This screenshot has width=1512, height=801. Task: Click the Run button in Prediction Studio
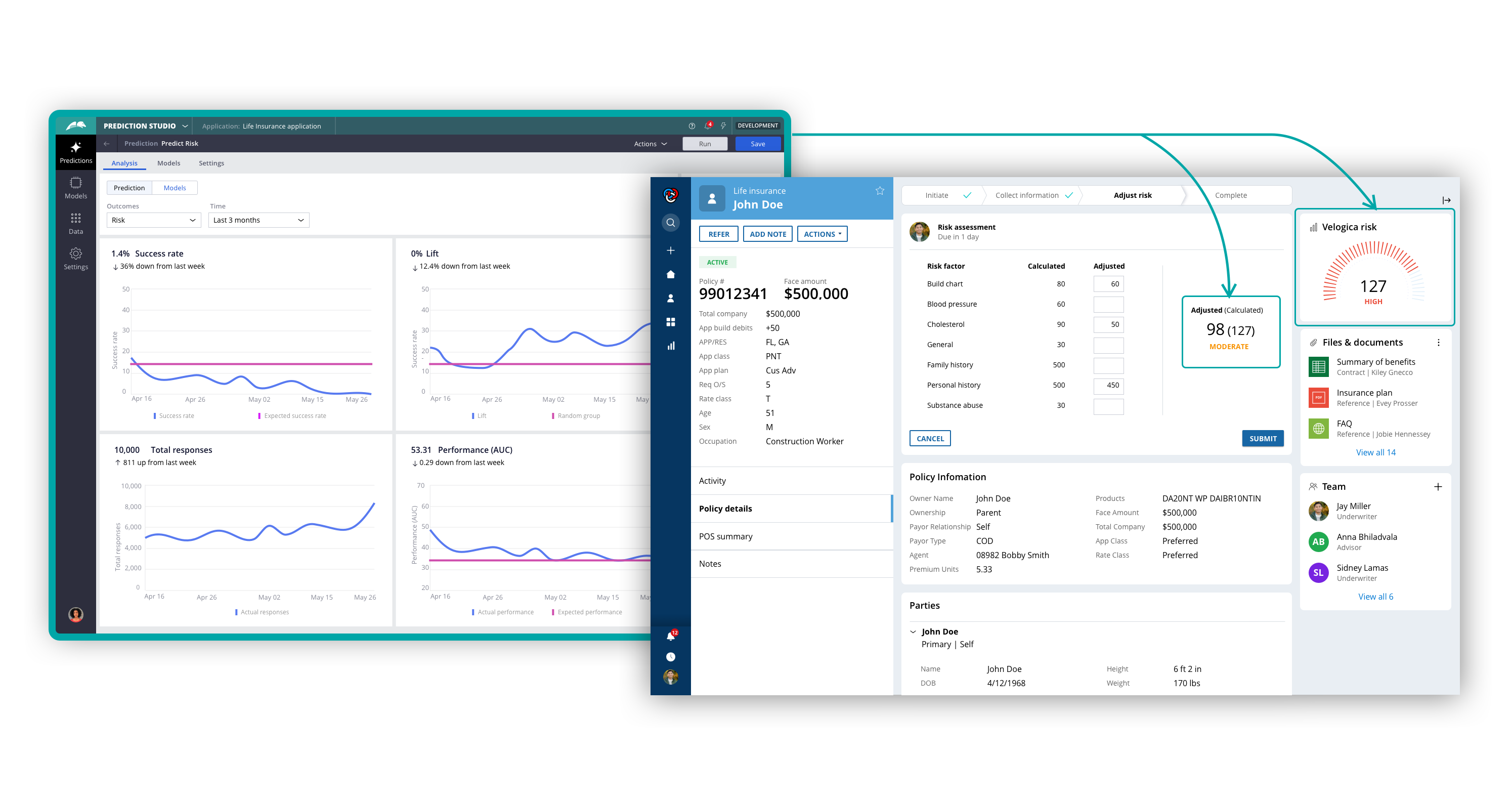coord(704,143)
